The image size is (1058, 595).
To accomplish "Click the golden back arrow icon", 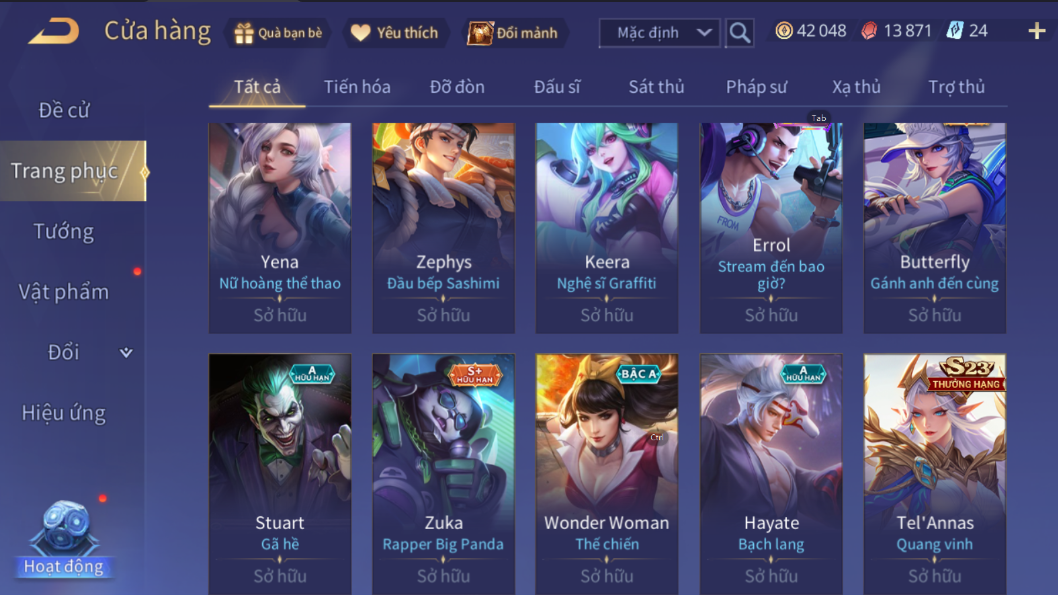I will 53,32.
